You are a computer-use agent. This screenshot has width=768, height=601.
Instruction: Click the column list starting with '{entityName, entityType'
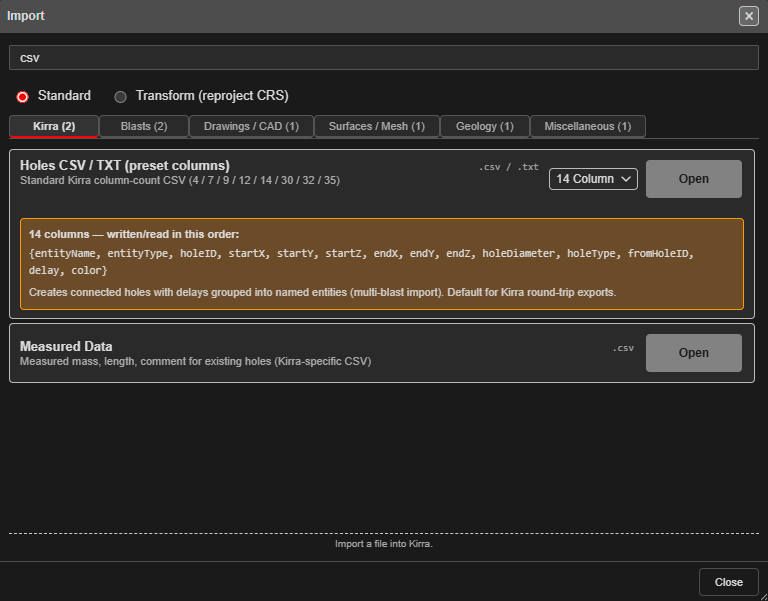(361, 262)
